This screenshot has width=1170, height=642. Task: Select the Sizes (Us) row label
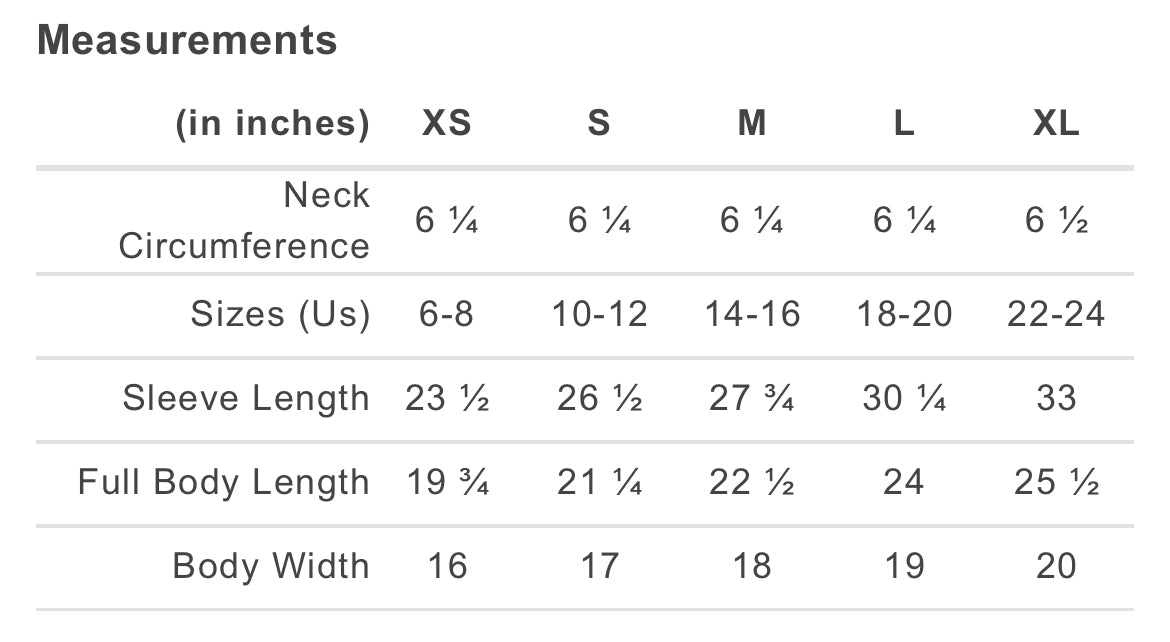[280, 314]
